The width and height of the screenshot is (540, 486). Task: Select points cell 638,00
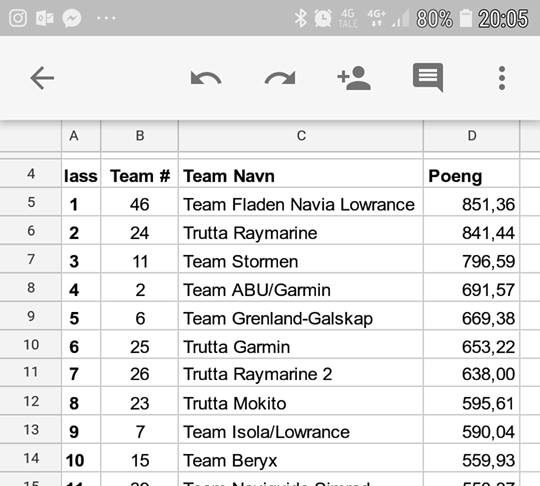click(471, 372)
